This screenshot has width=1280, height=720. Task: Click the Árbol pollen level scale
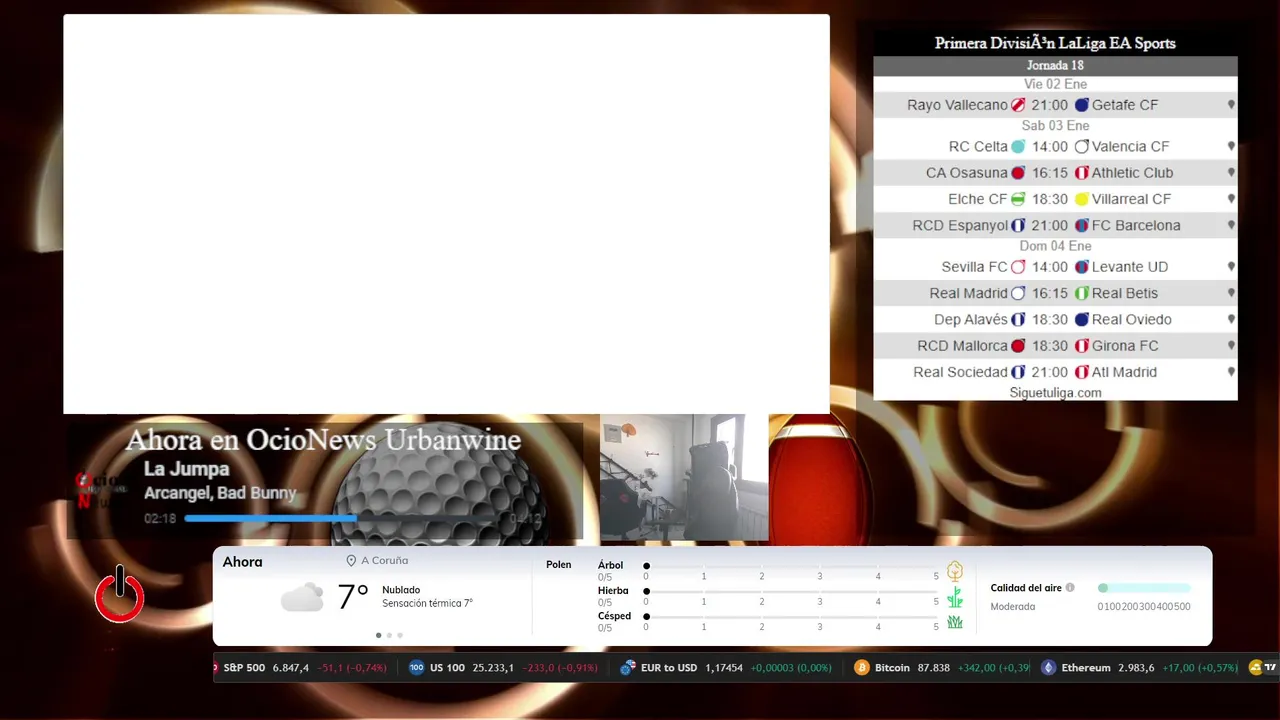(x=791, y=566)
